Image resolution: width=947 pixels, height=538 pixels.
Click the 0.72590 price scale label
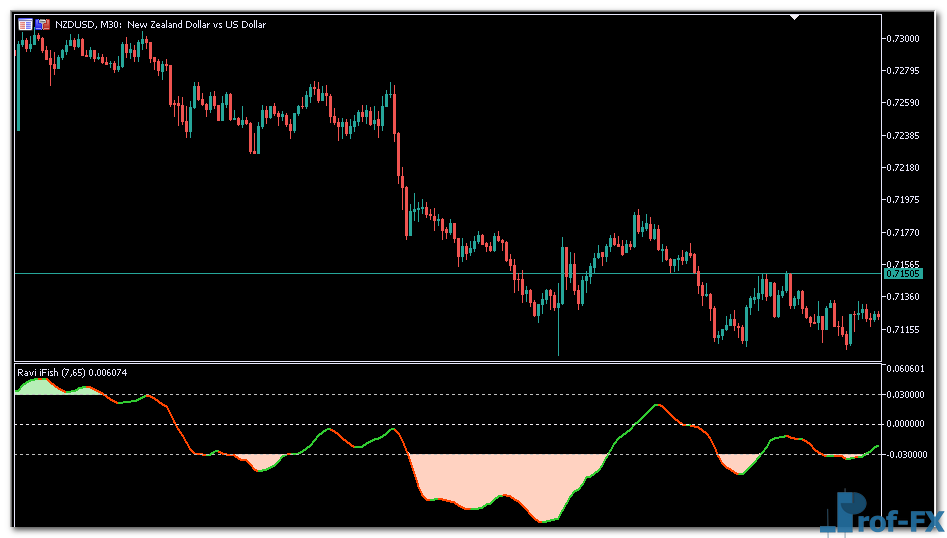pos(903,102)
